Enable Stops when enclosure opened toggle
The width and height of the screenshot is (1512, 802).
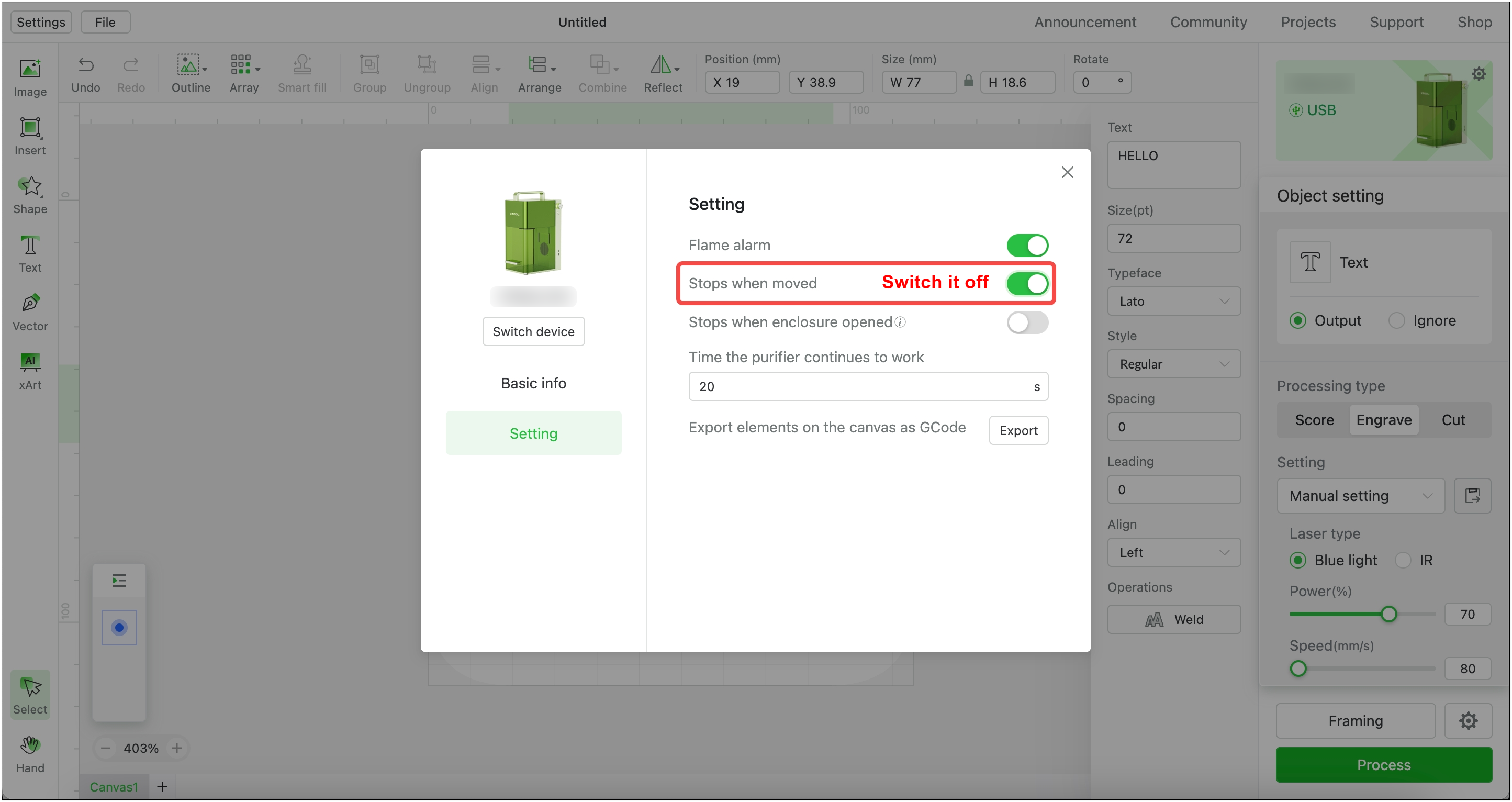1027,322
